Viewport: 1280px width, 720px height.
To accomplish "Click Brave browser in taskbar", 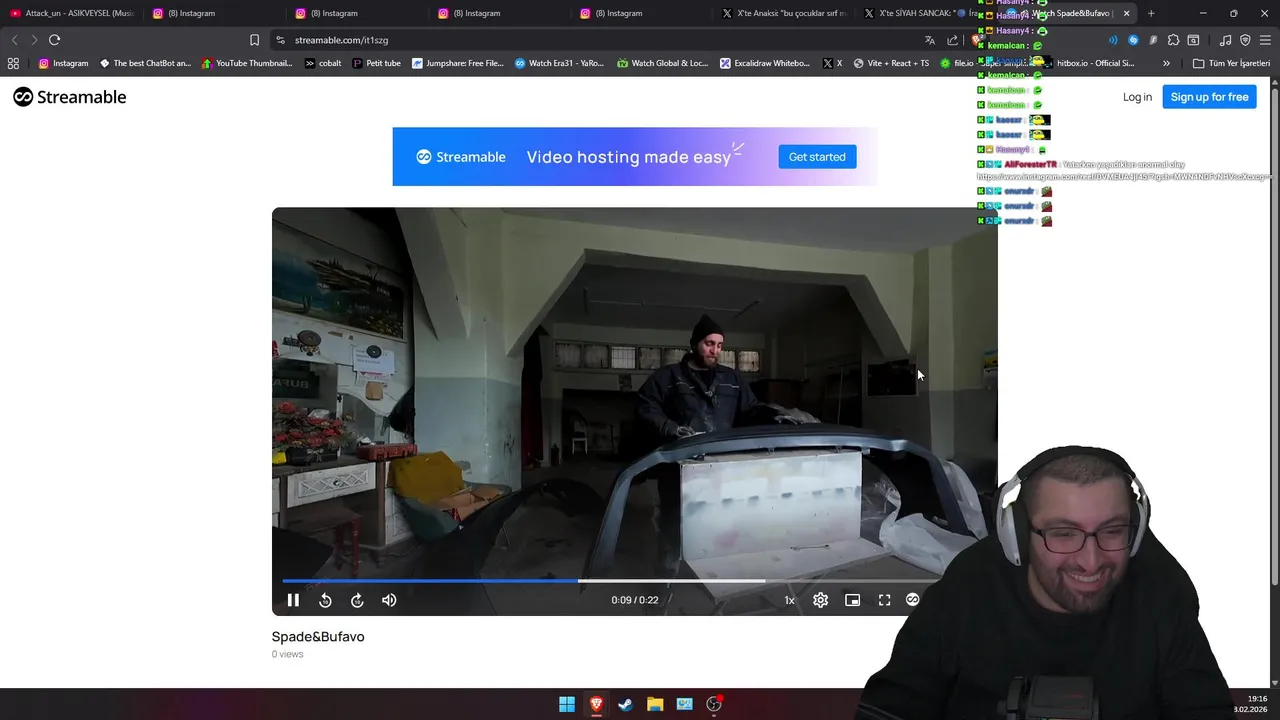I will tap(596, 704).
